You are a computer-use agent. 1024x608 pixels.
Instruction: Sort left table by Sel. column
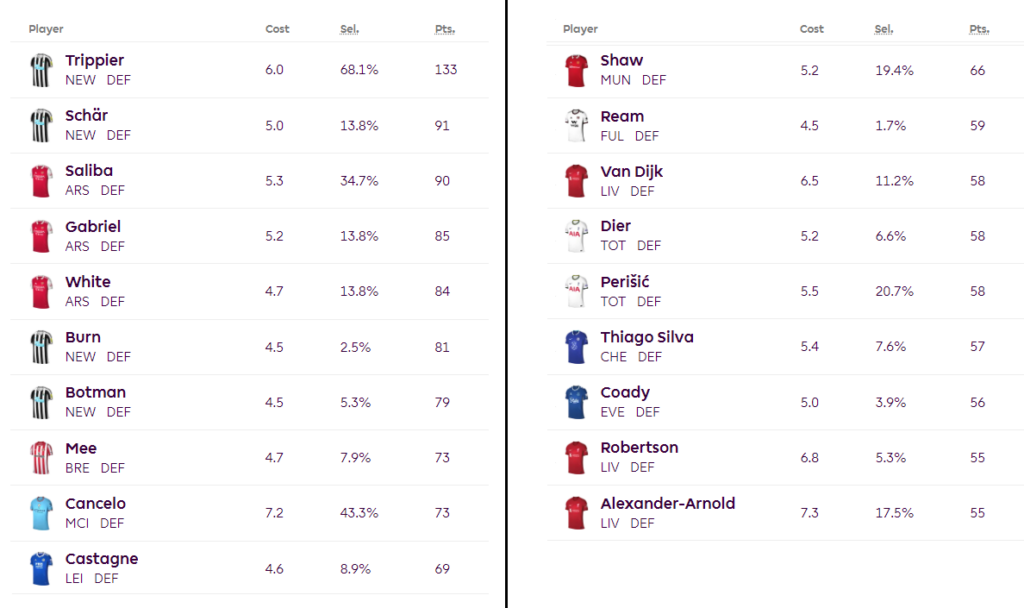click(x=349, y=29)
